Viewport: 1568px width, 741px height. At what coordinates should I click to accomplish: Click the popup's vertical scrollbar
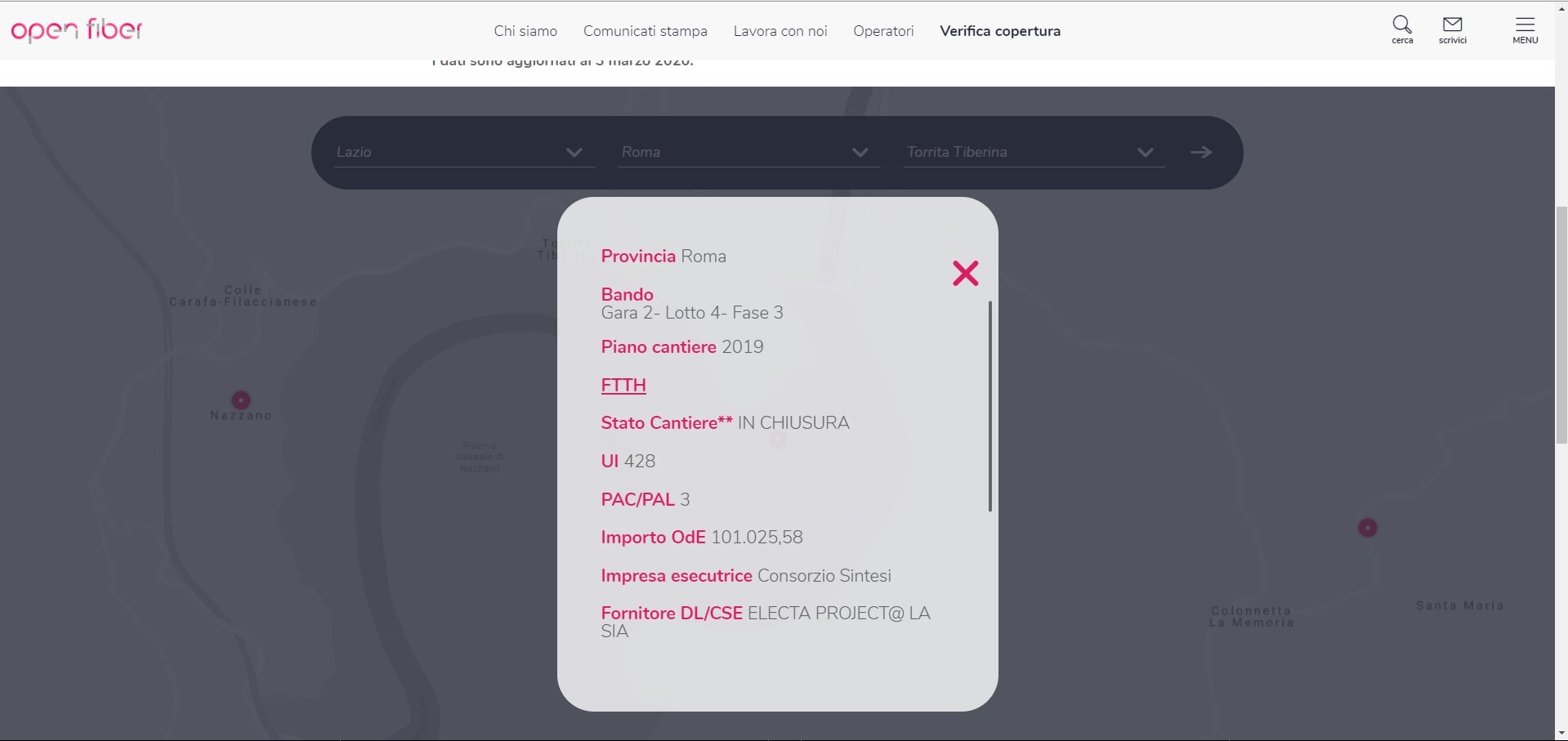pyautogui.click(x=989, y=406)
